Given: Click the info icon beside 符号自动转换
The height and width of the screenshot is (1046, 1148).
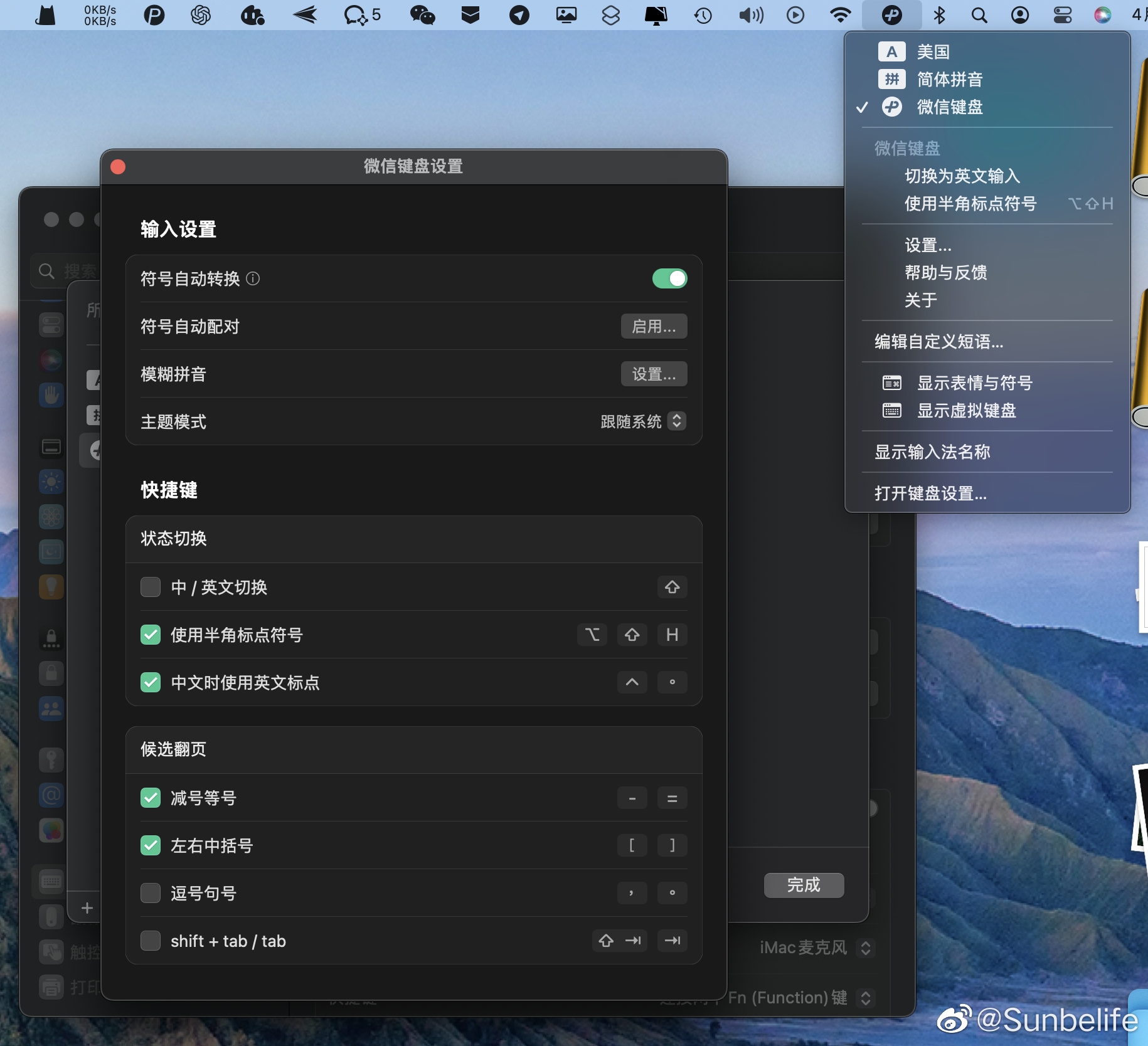Looking at the screenshot, I should tap(253, 278).
